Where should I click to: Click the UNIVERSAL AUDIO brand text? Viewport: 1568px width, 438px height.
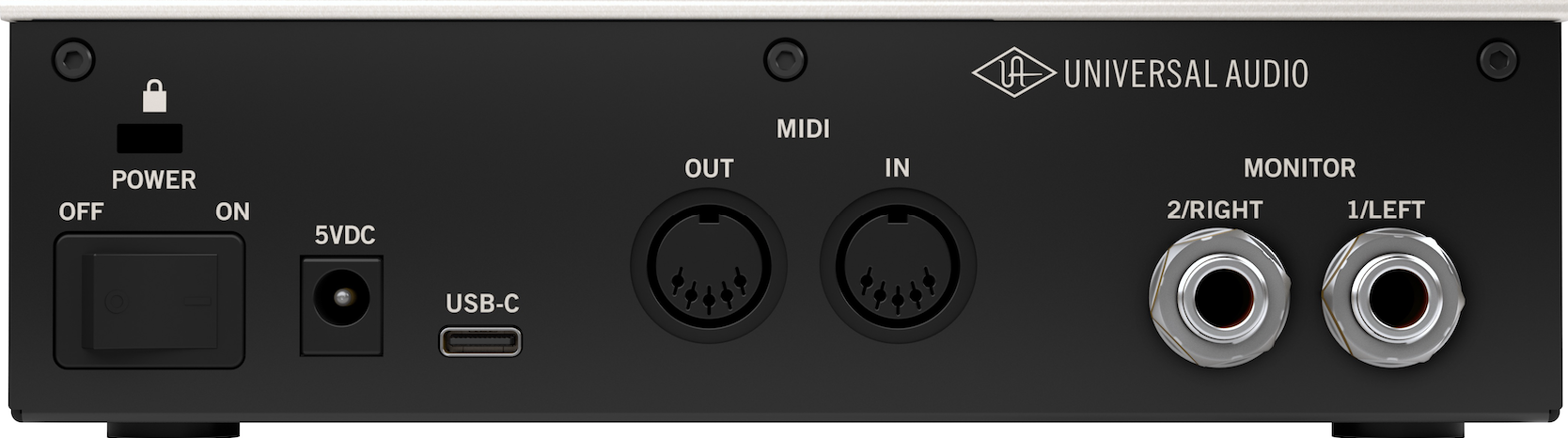click(x=1185, y=73)
